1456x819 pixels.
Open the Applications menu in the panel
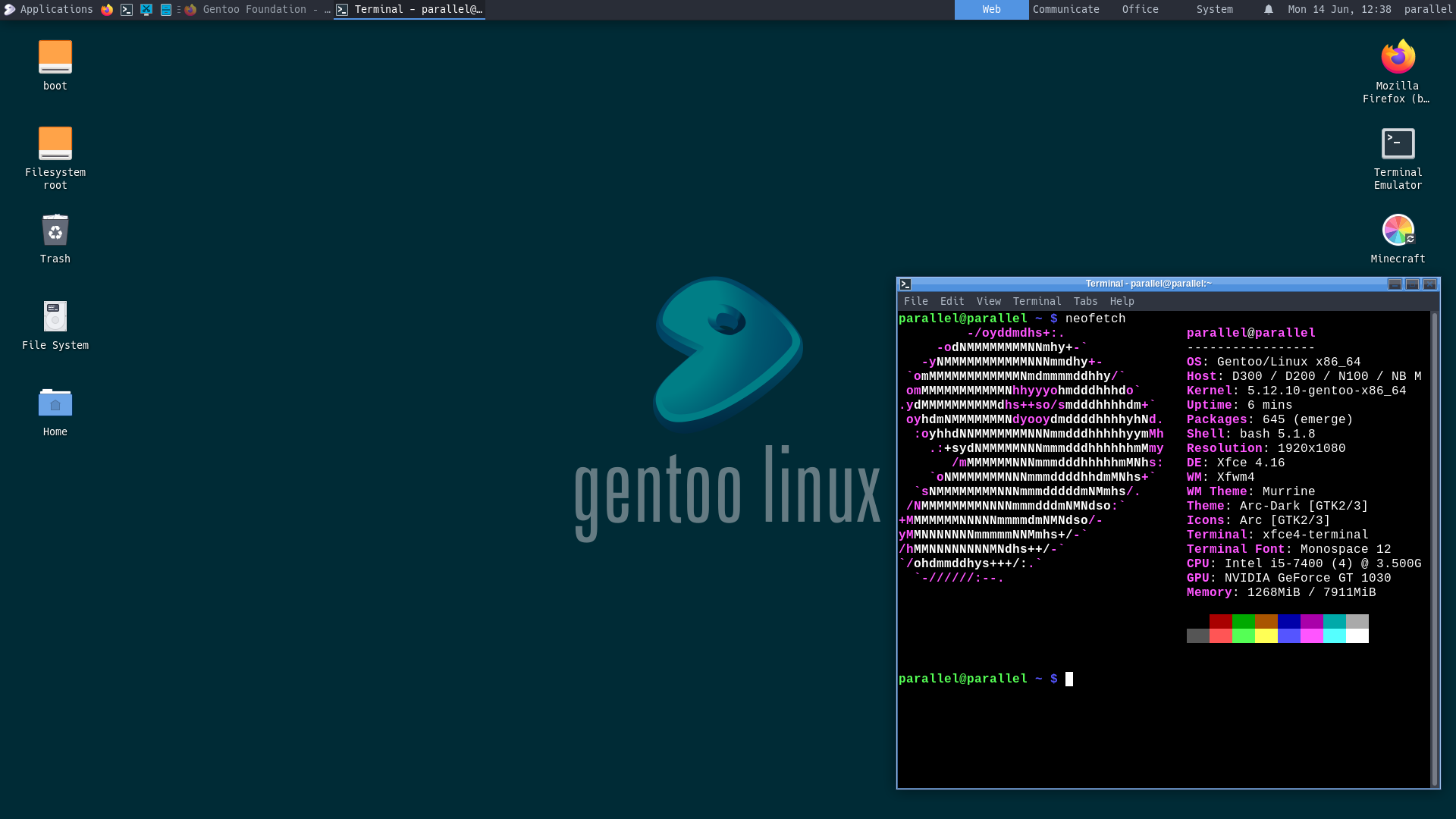[48, 10]
